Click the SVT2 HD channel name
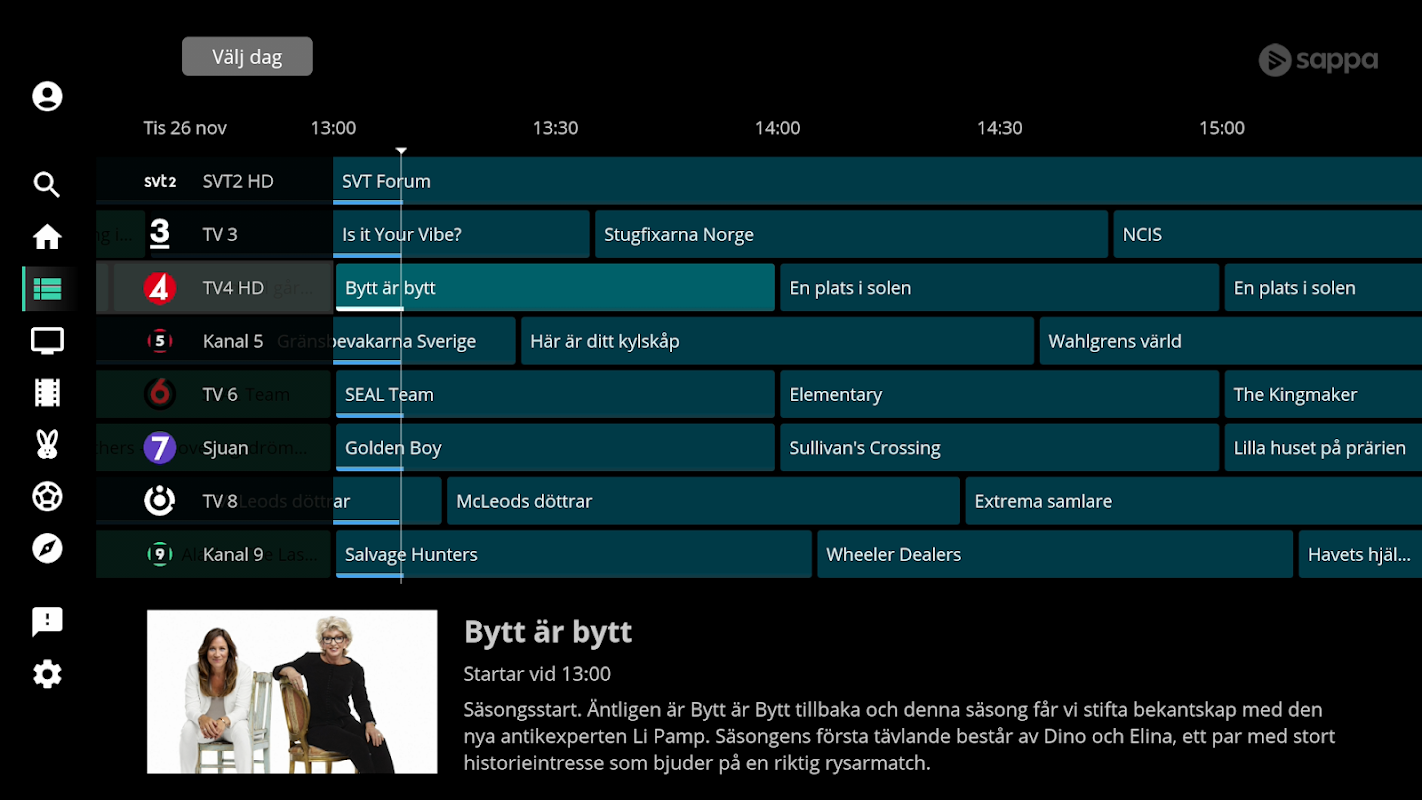Screen dimensions: 1422x800 click(x=238, y=181)
